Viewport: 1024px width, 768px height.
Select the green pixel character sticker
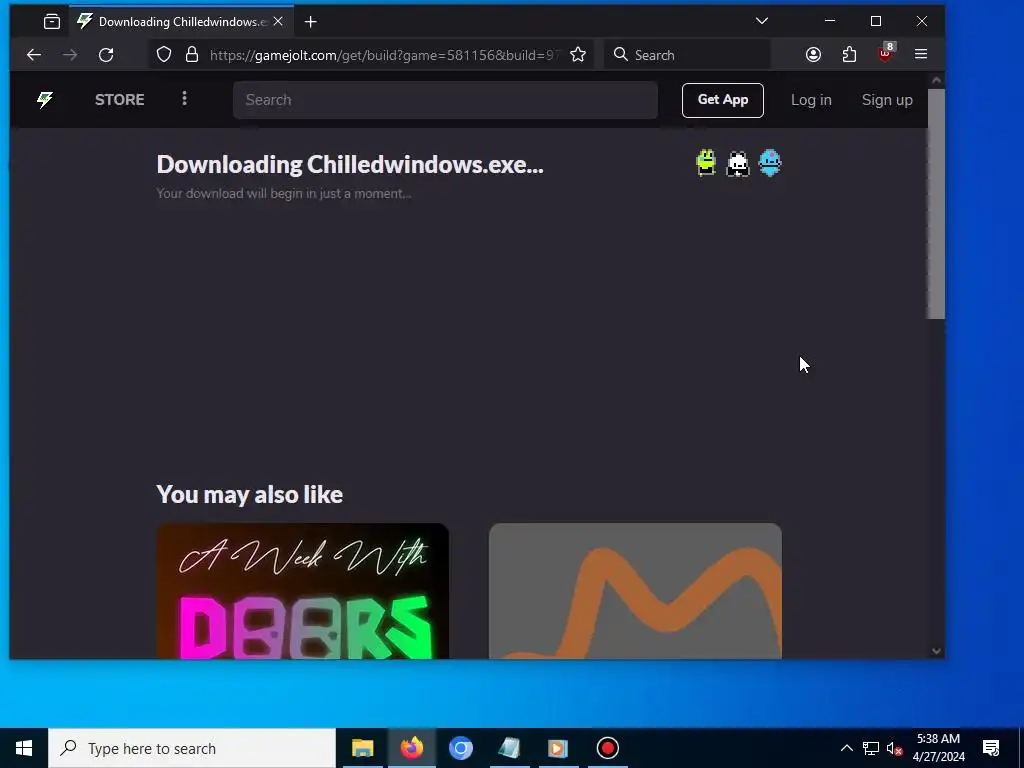tap(706, 163)
